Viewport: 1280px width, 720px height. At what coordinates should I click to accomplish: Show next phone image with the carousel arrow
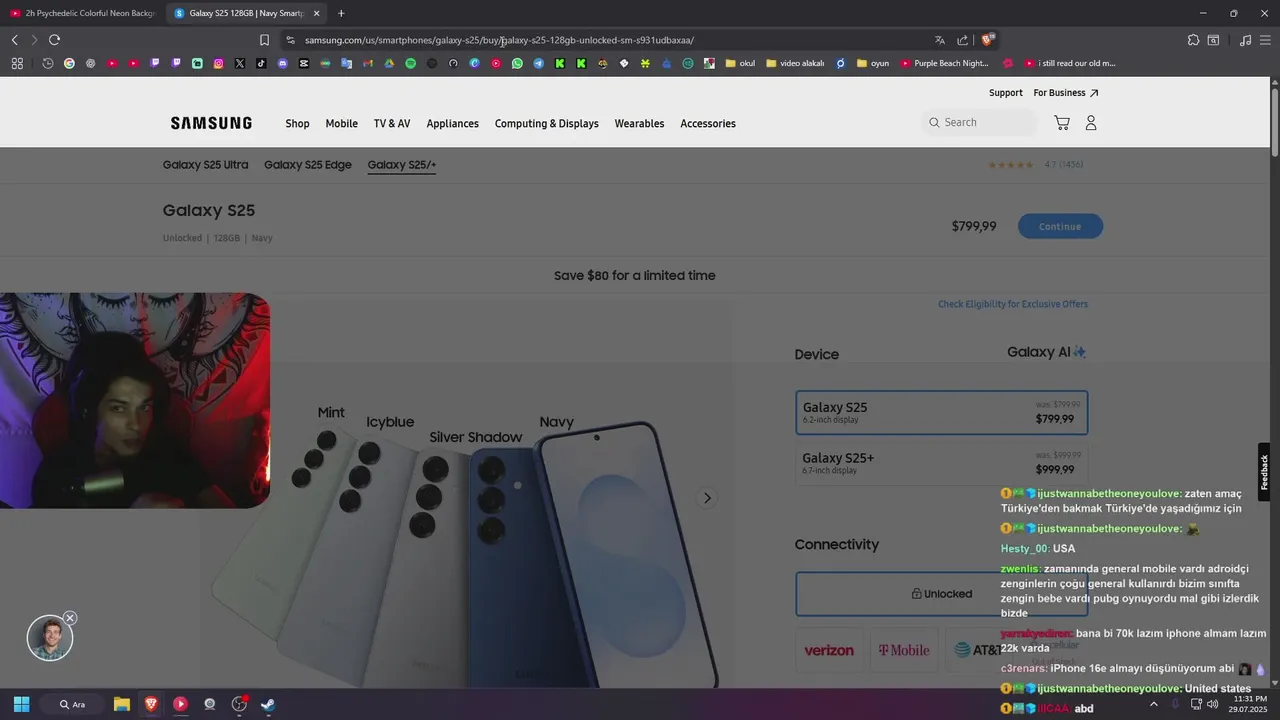pyautogui.click(x=707, y=498)
